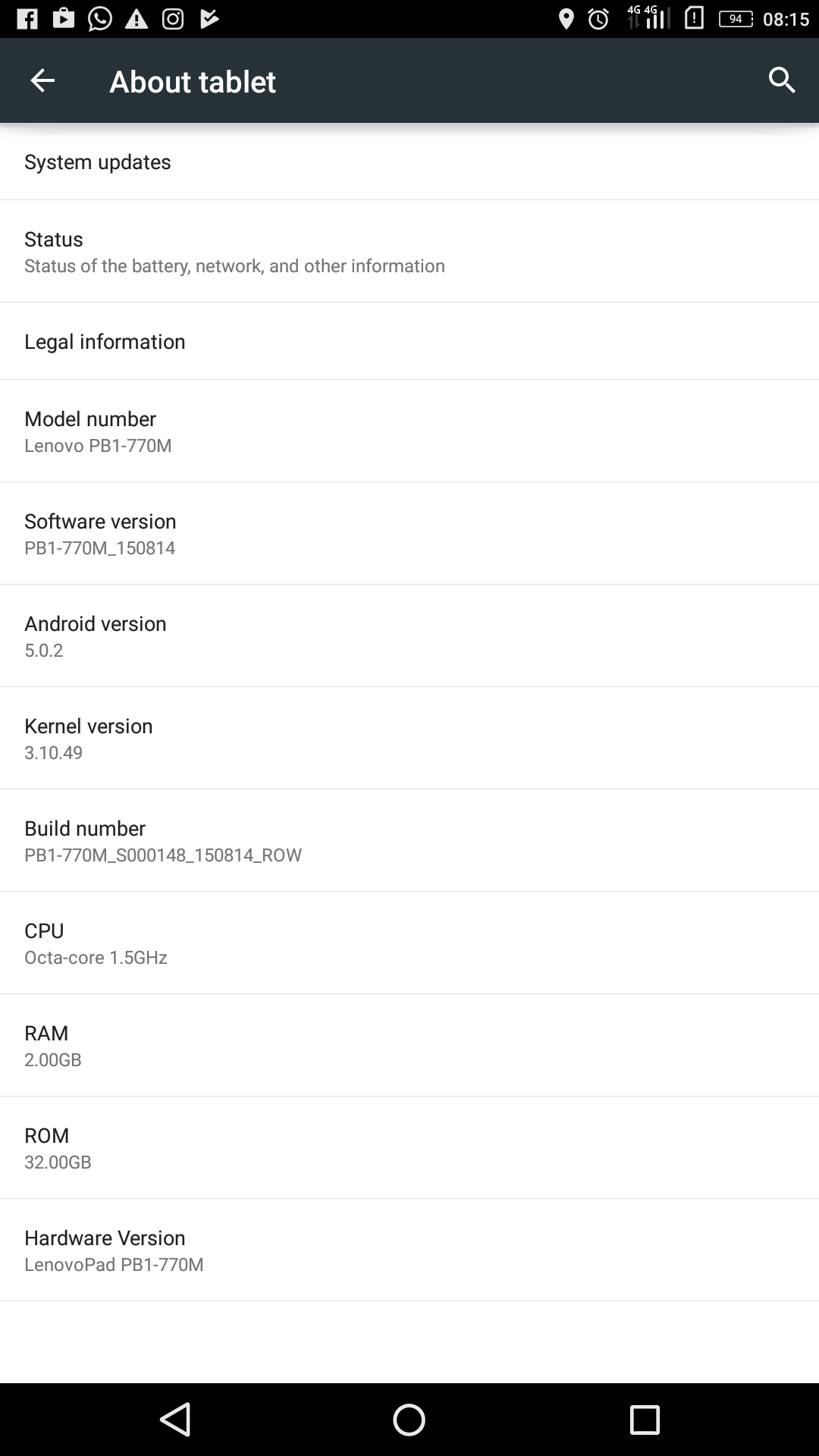Tap Instagram notification icon in status bar

173,19
